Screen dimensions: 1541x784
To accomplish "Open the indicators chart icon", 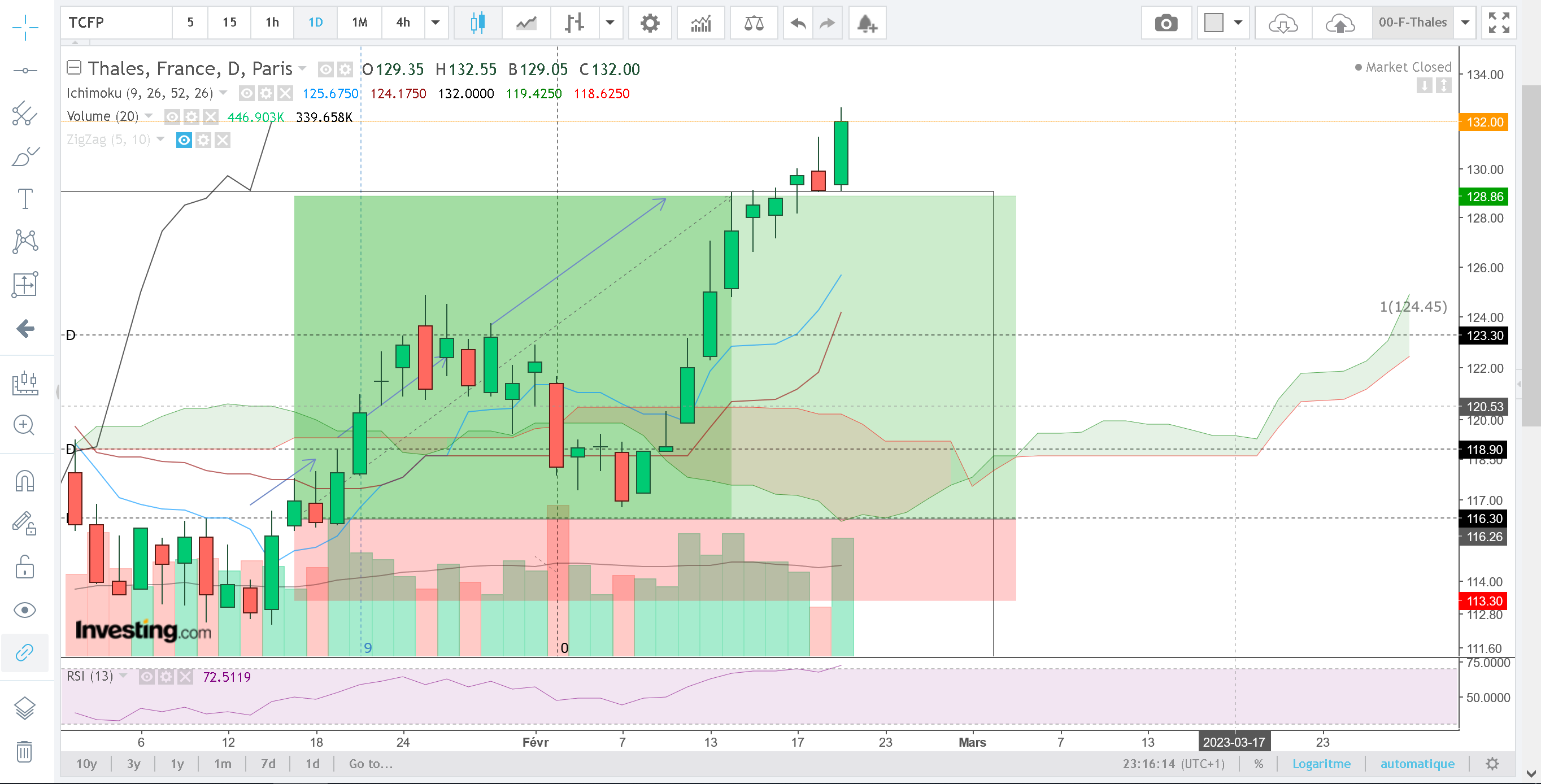I will coord(700,23).
